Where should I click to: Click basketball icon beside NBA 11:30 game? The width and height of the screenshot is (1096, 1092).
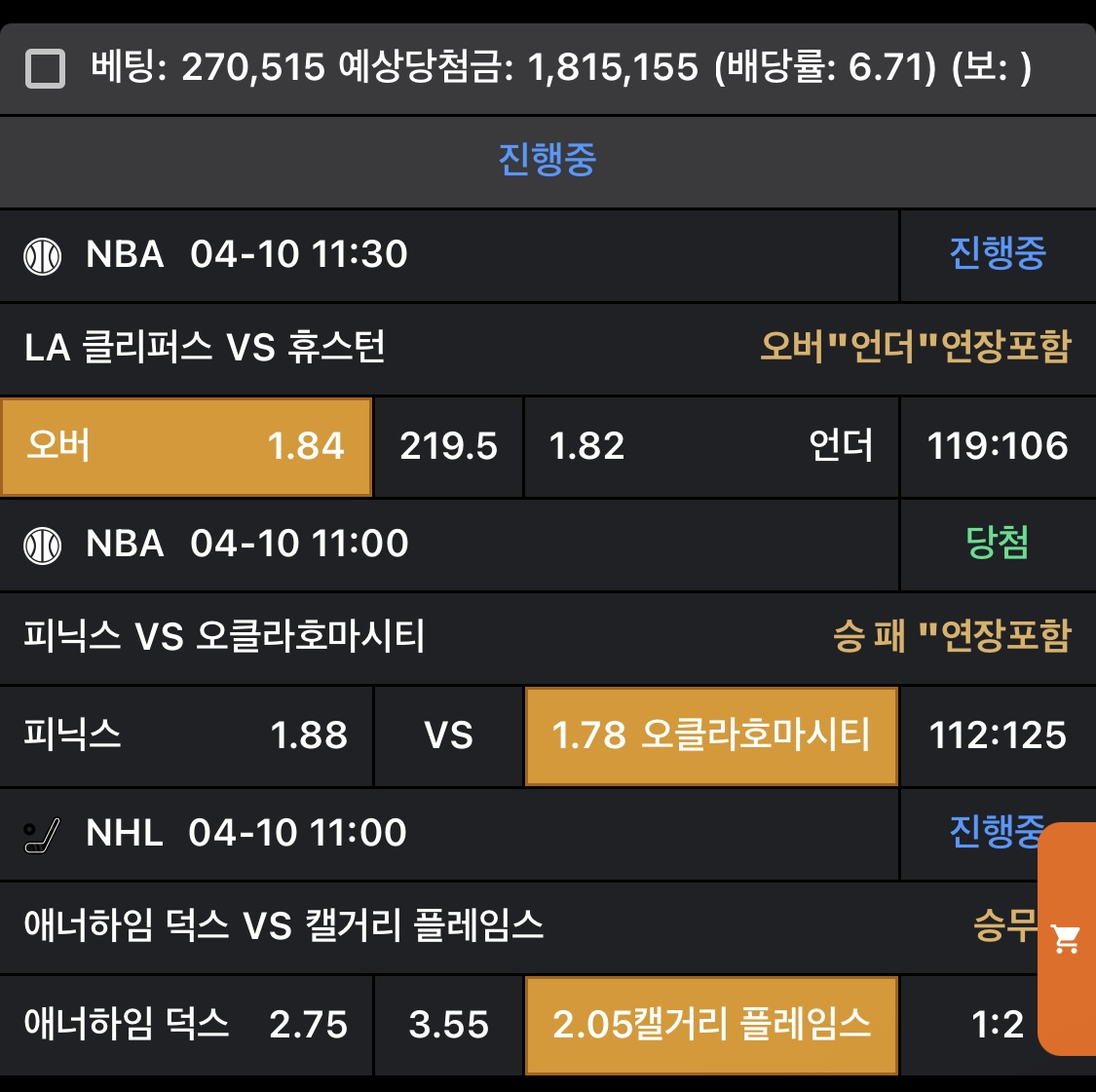coord(43,255)
